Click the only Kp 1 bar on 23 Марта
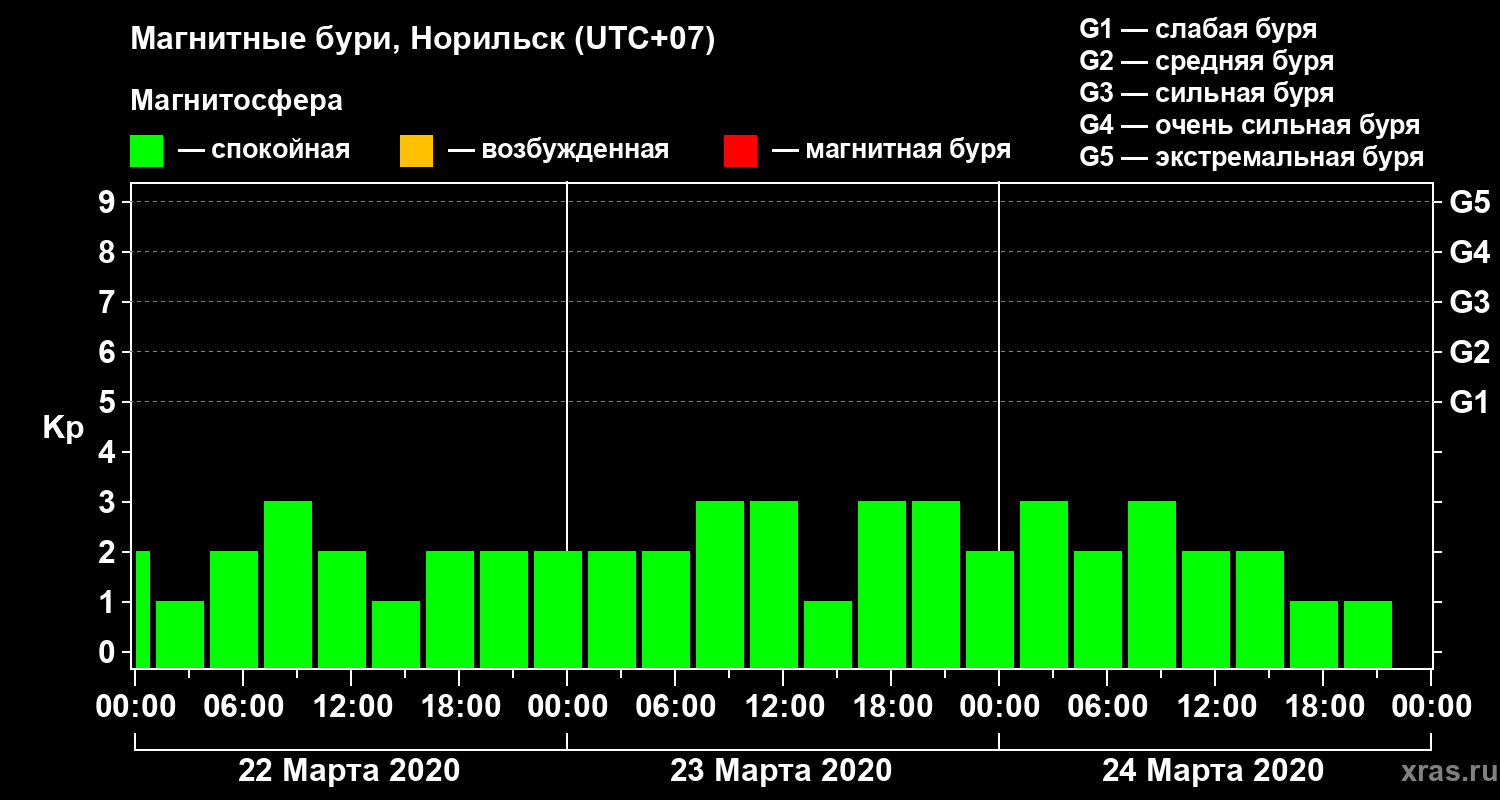The width and height of the screenshot is (1500, 800). [828, 634]
